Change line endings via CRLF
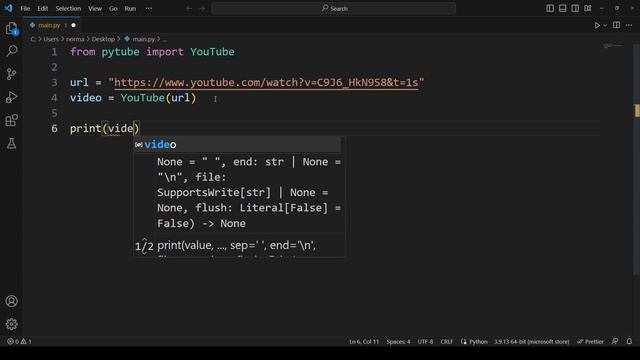The width and height of the screenshot is (640, 360). [x=447, y=342]
